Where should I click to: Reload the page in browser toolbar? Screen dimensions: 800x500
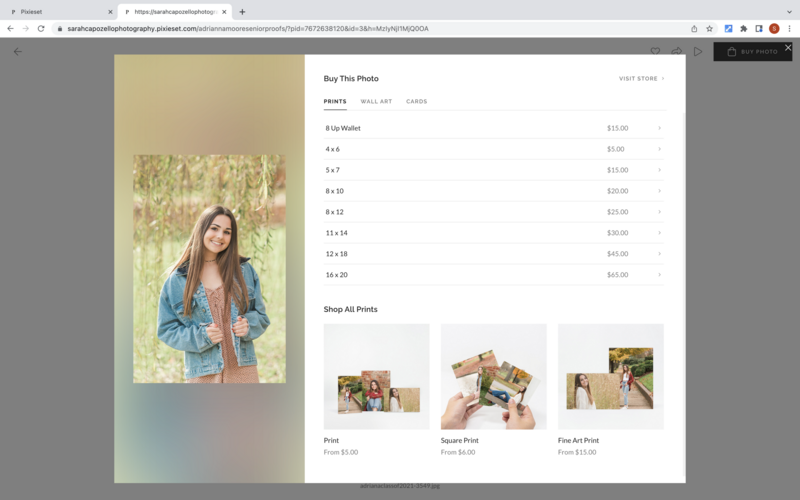click(x=41, y=28)
